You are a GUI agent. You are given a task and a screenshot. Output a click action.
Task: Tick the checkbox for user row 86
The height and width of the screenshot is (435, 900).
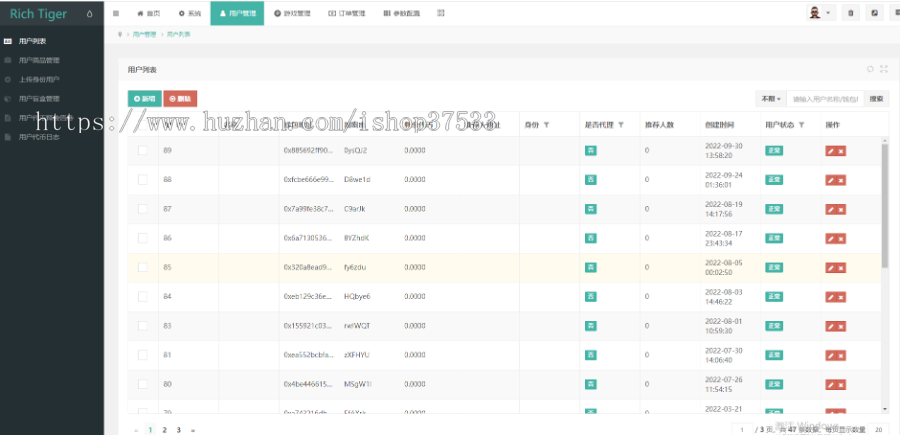pos(142,238)
